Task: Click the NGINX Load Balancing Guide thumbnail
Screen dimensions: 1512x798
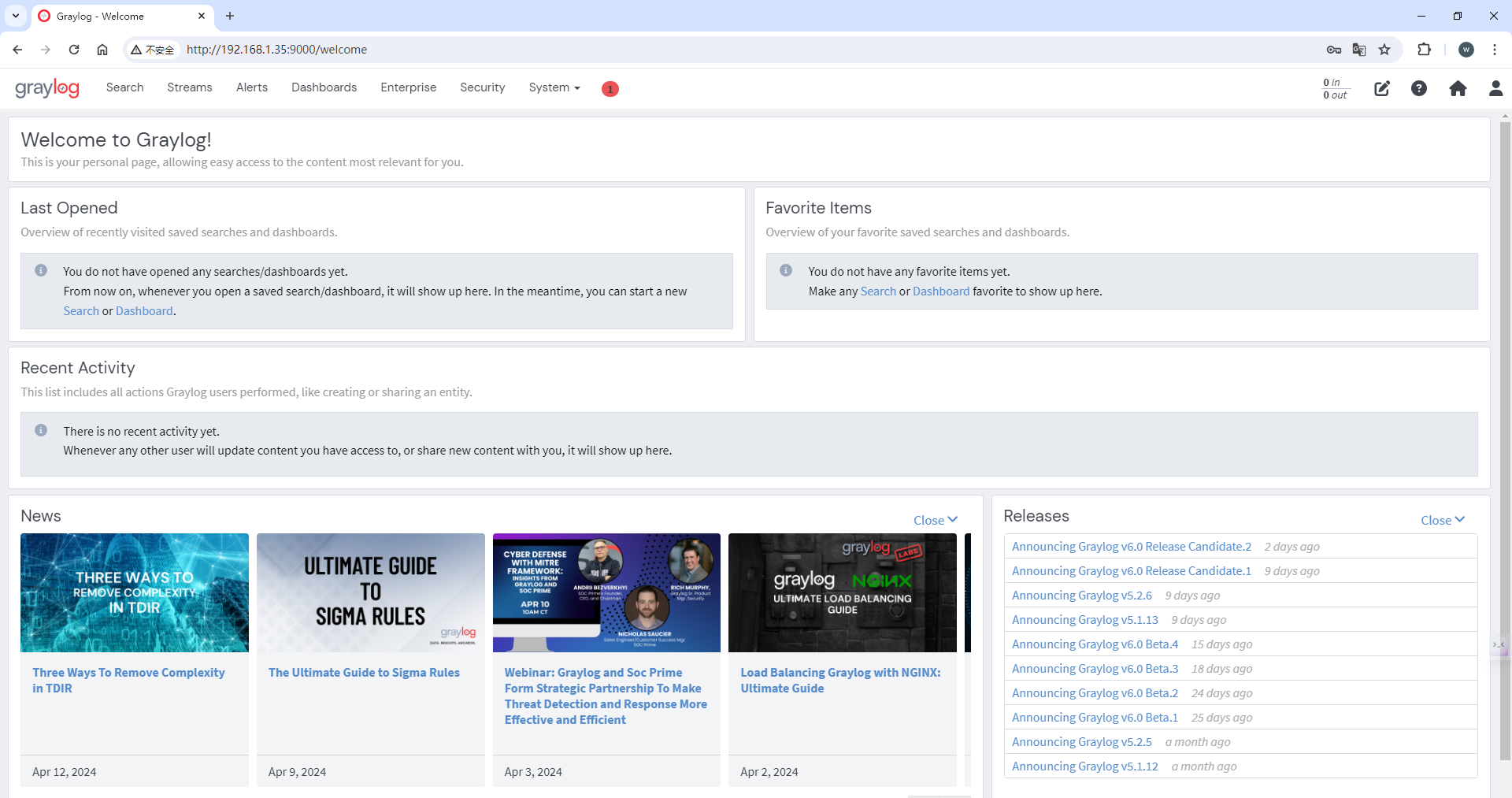Action: [843, 592]
